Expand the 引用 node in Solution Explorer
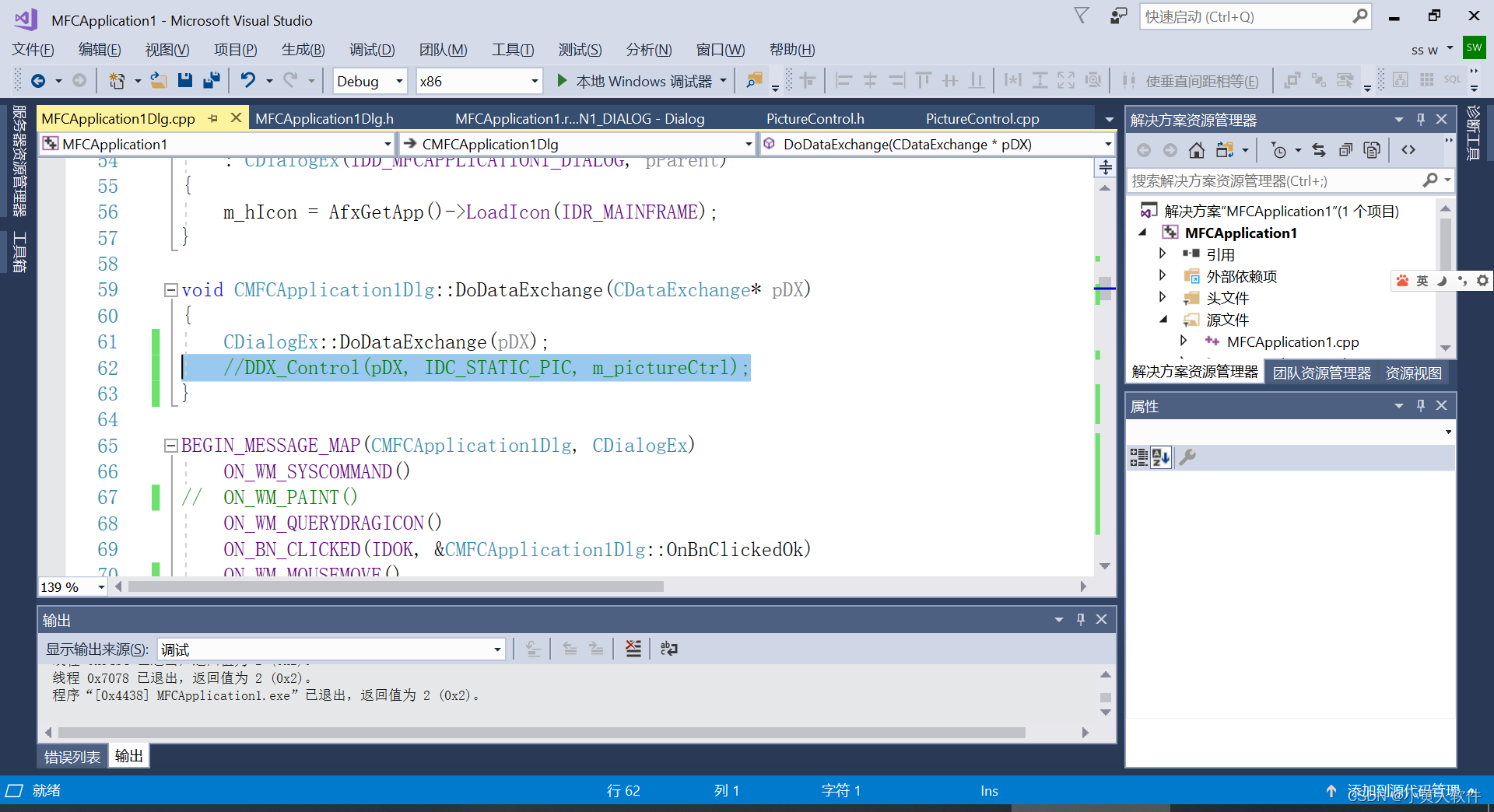This screenshot has width=1494, height=812. point(1163,254)
